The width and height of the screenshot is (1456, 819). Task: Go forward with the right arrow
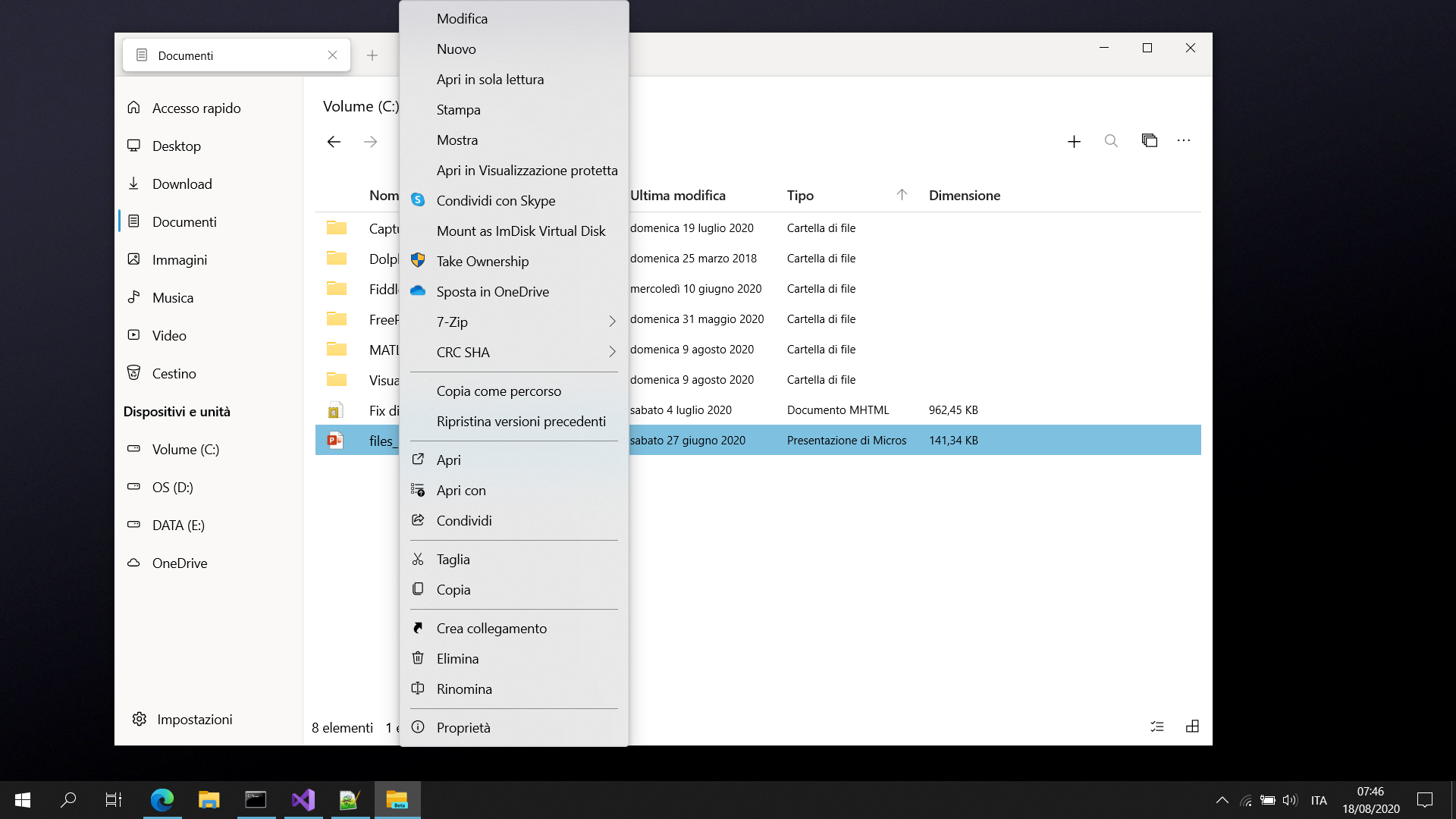pyautogui.click(x=370, y=142)
